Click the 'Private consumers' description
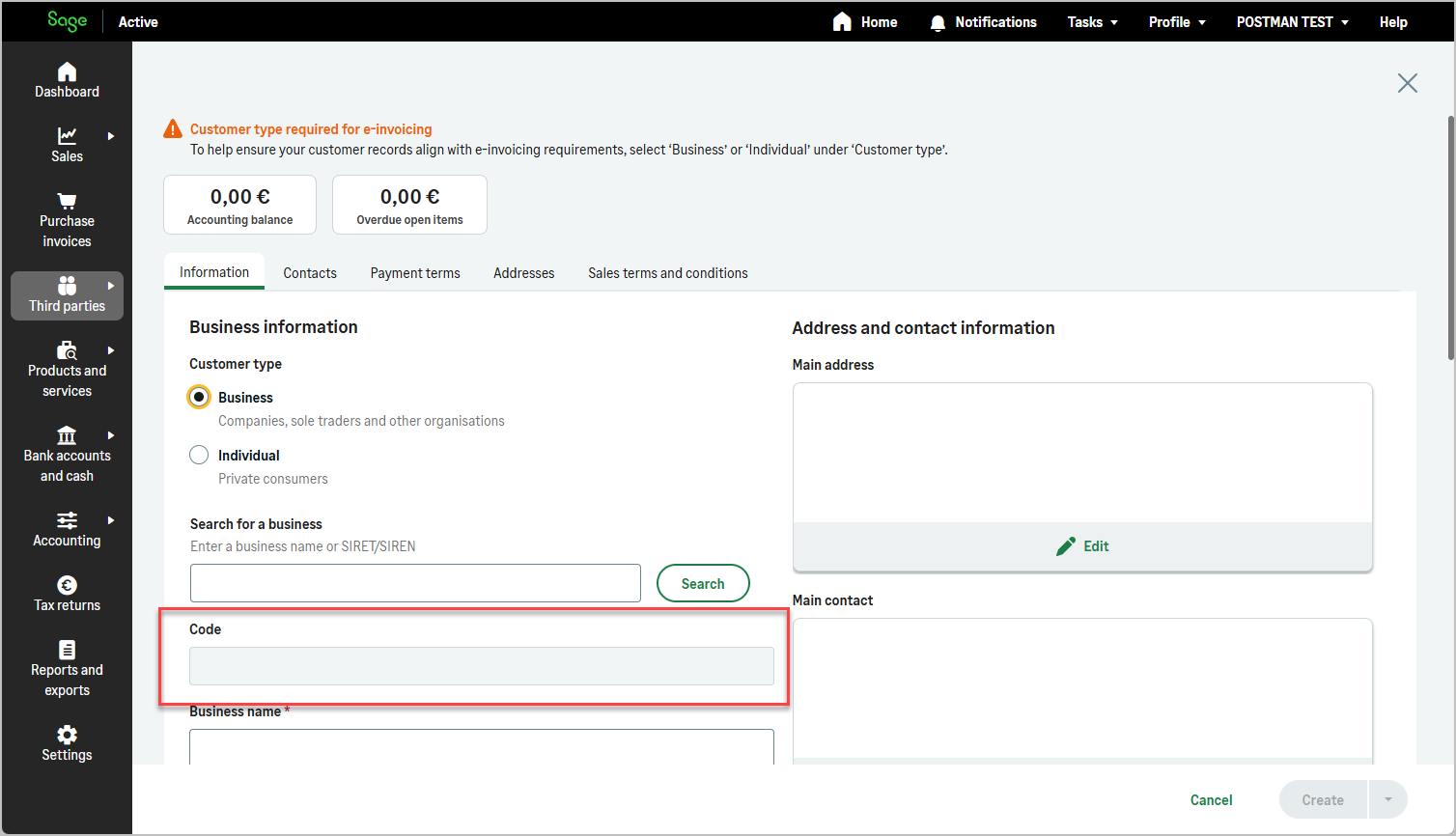1456x836 pixels. click(273, 479)
